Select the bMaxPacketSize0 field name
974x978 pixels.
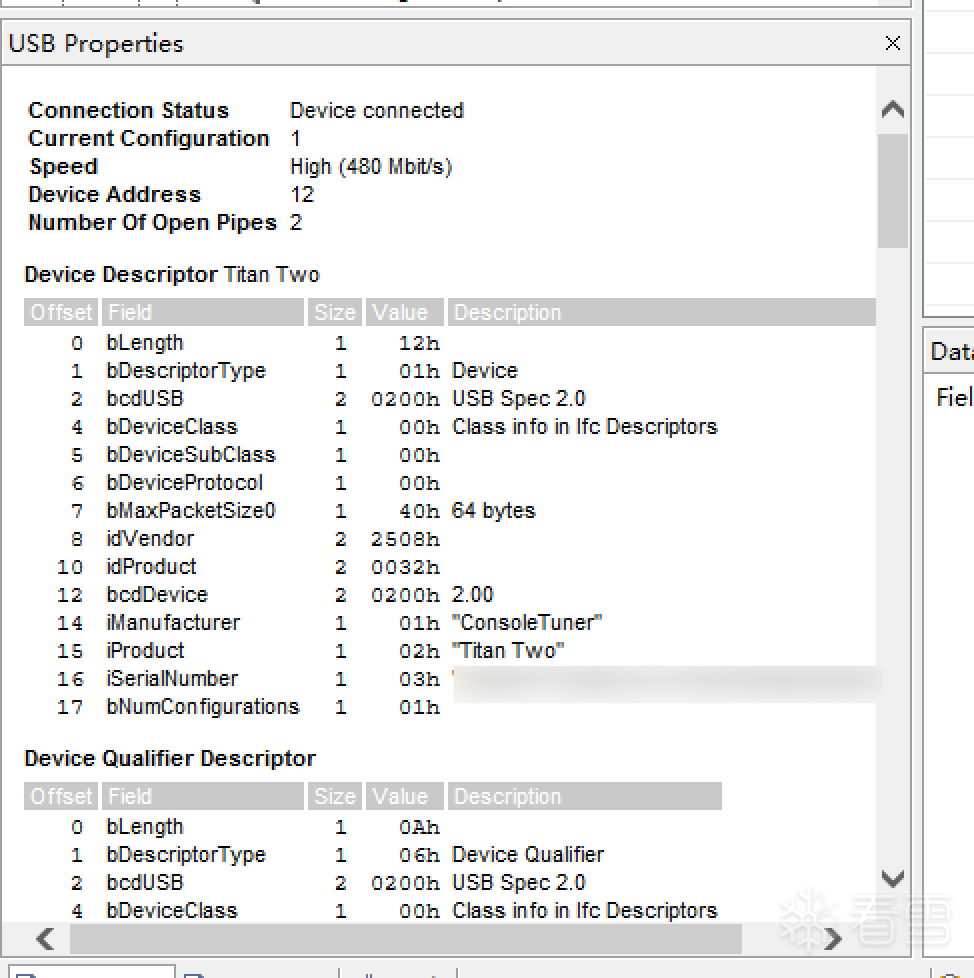point(191,511)
